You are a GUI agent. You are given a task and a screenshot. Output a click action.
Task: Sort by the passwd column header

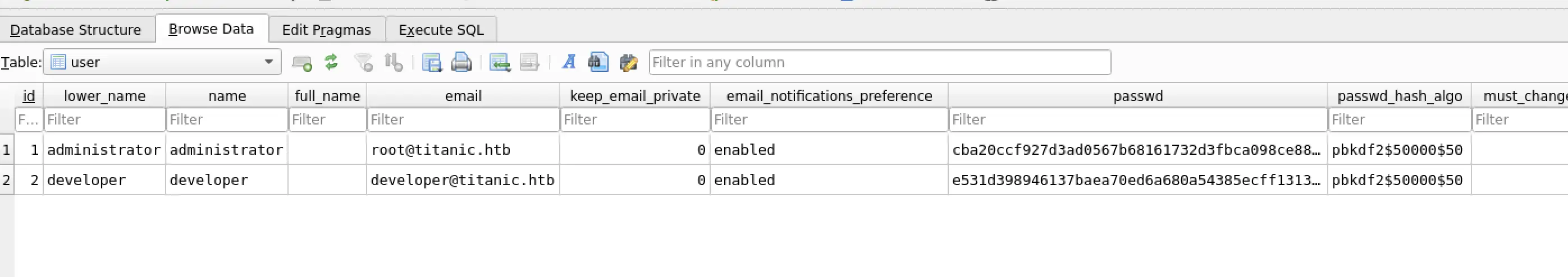coord(1137,96)
